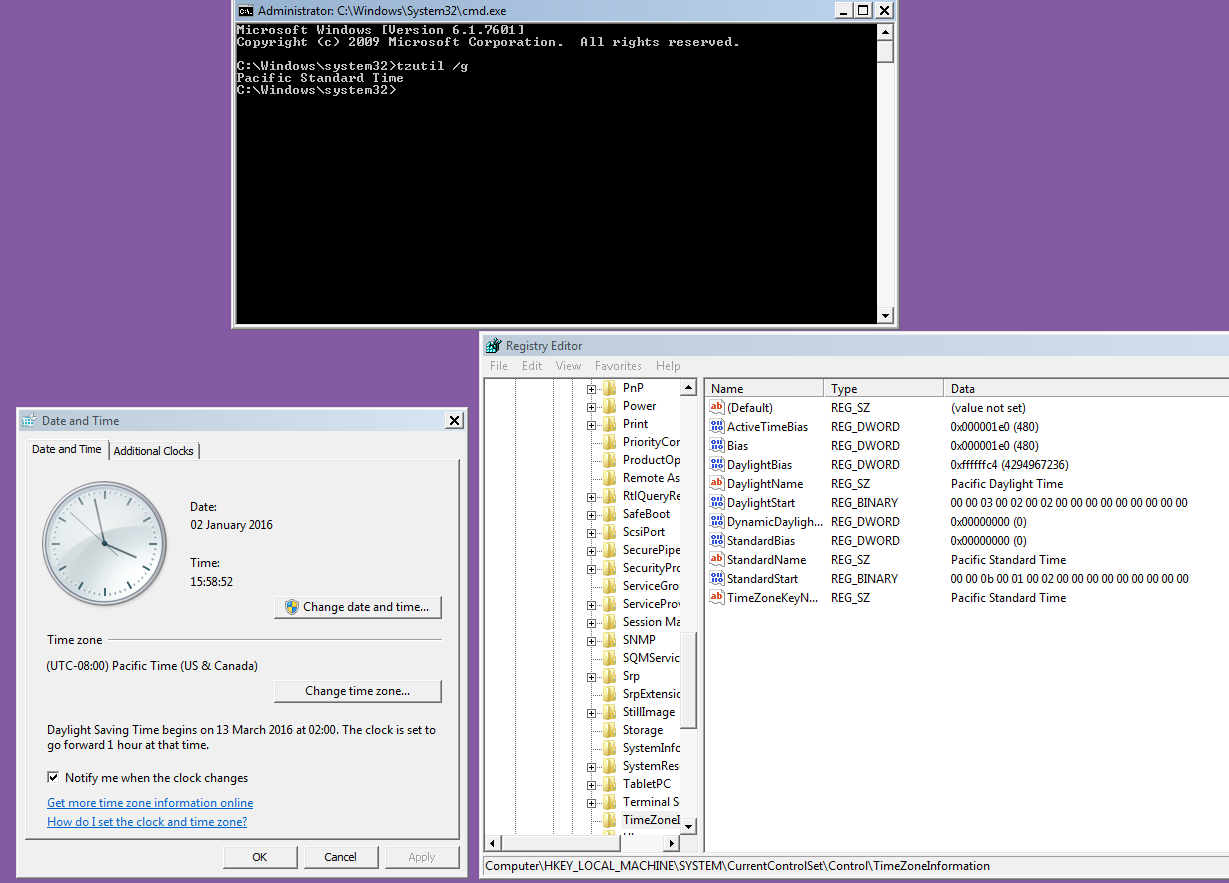Expand the SecurePipe registry key
The height and width of the screenshot is (883, 1229).
592,550
